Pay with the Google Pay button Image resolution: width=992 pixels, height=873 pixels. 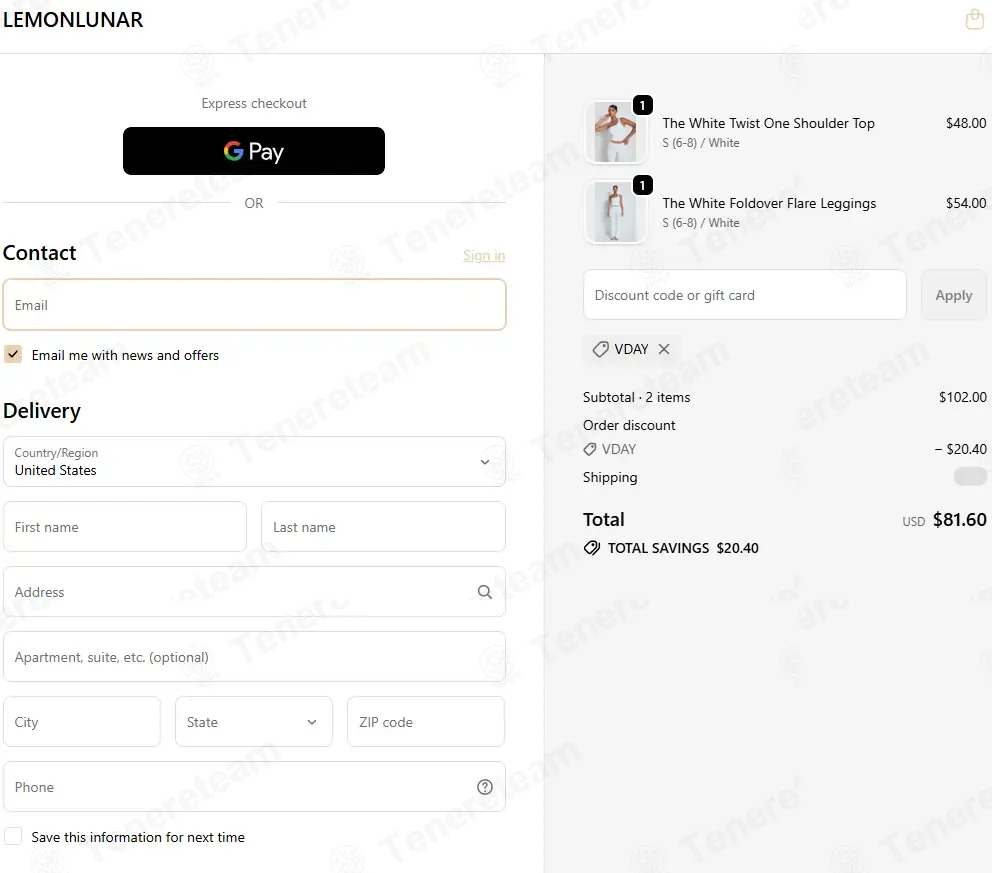[x=254, y=151]
